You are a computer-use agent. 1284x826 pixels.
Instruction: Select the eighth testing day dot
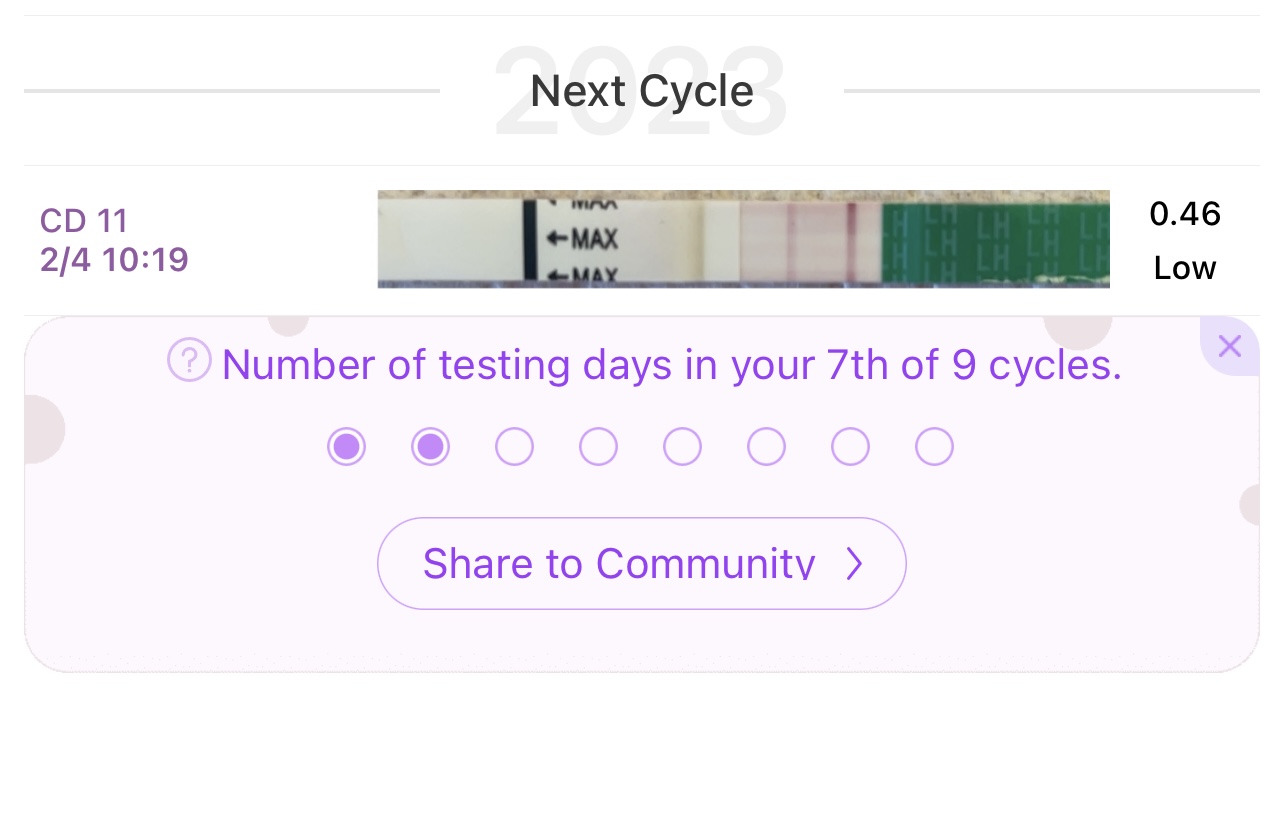click(934, 446)
